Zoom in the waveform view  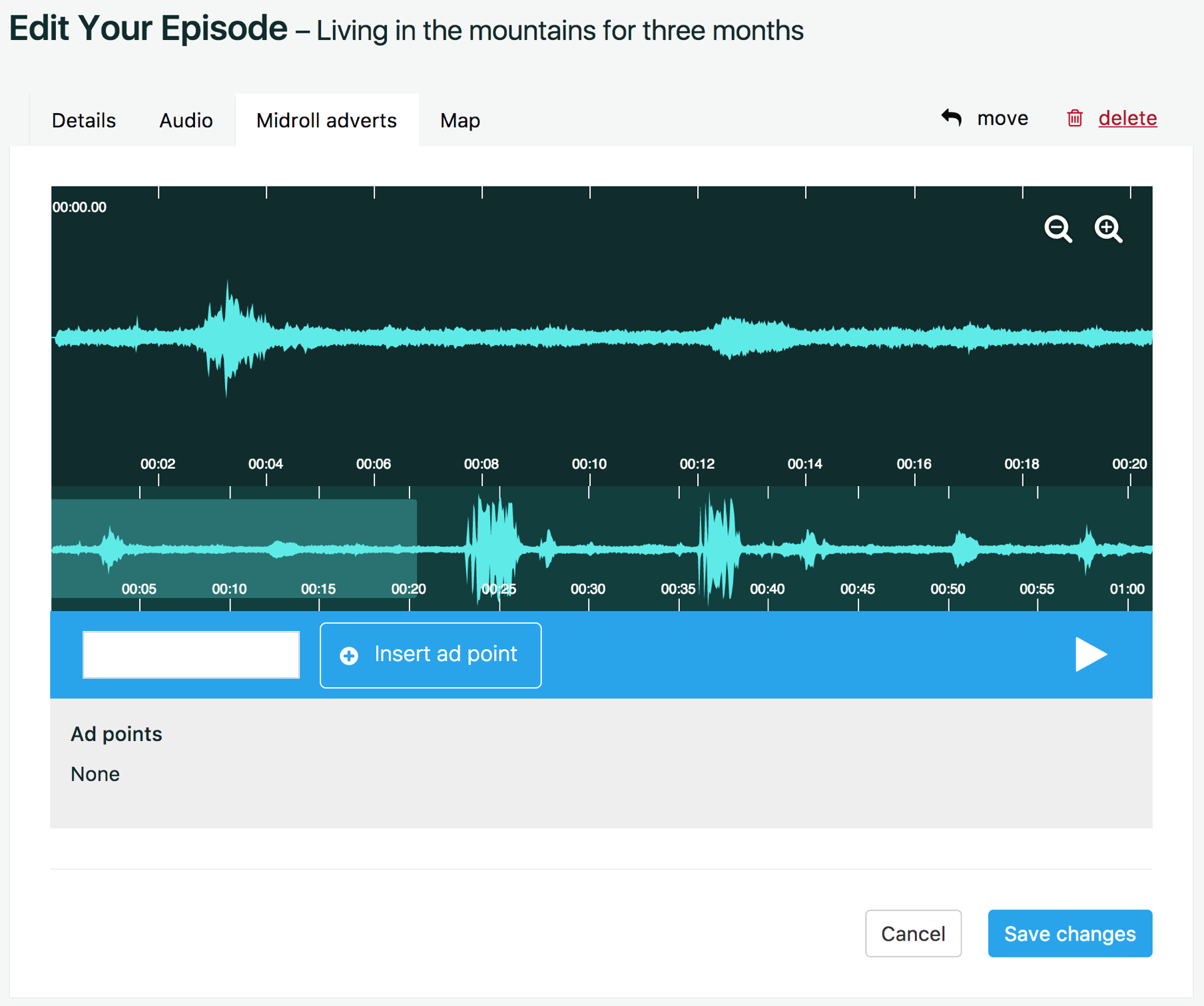coord(1109,229)
